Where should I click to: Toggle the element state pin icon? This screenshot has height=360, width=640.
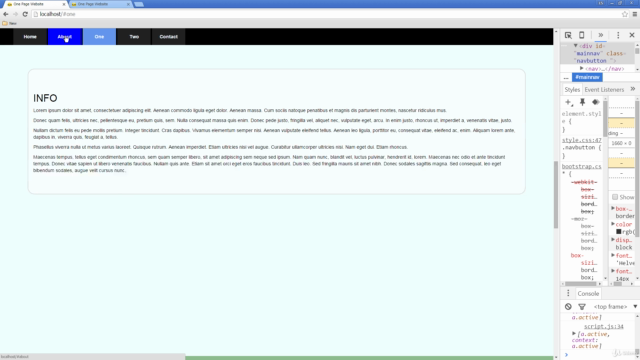click(582, 102)
